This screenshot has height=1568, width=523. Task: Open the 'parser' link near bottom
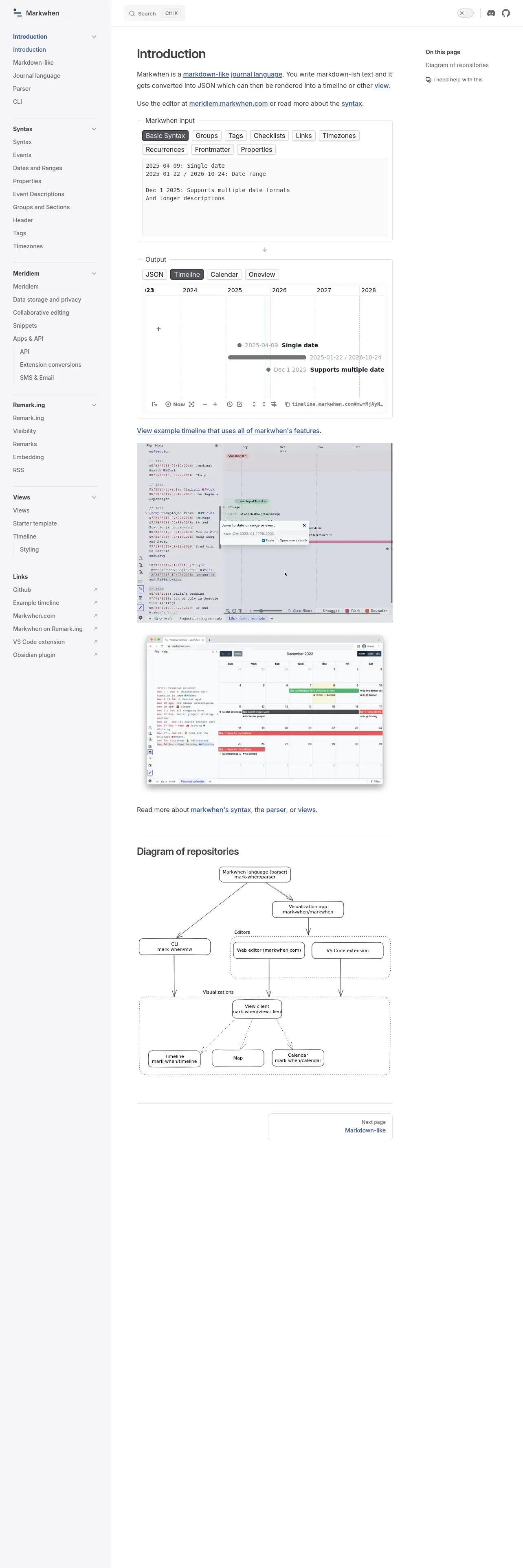(x=276, y=810)
